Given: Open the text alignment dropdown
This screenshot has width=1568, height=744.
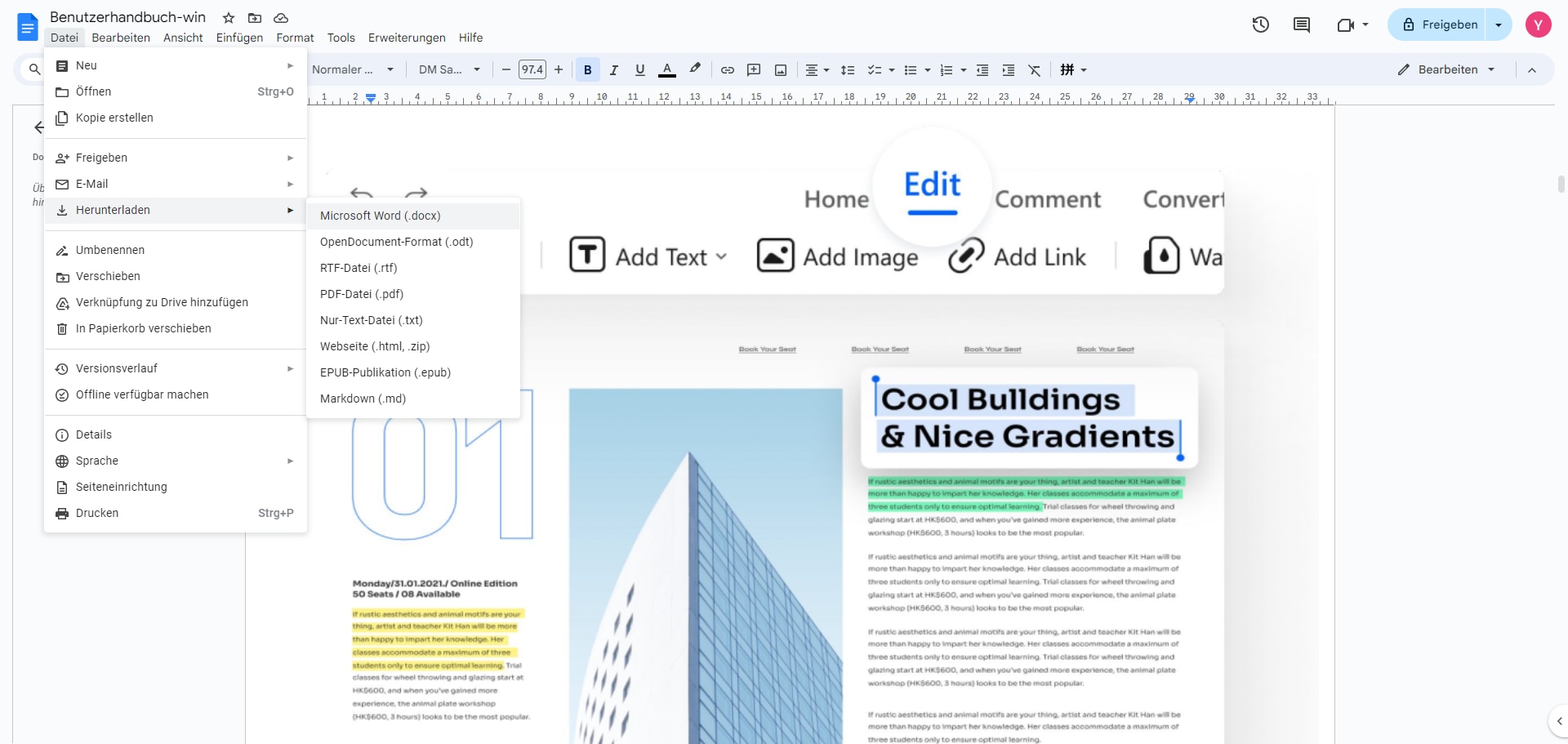Looking at the screenshot, I should click(817, 70).
